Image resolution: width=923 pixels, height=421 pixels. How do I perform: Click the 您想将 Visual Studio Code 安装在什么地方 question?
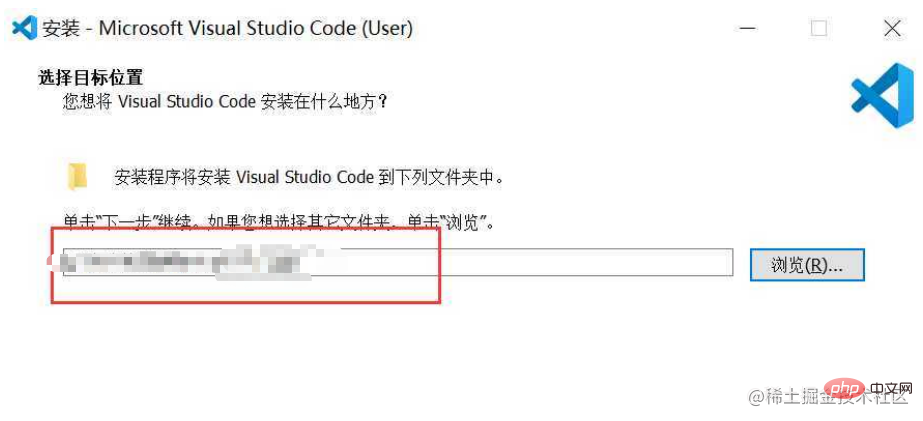click(x=225, y=101)
